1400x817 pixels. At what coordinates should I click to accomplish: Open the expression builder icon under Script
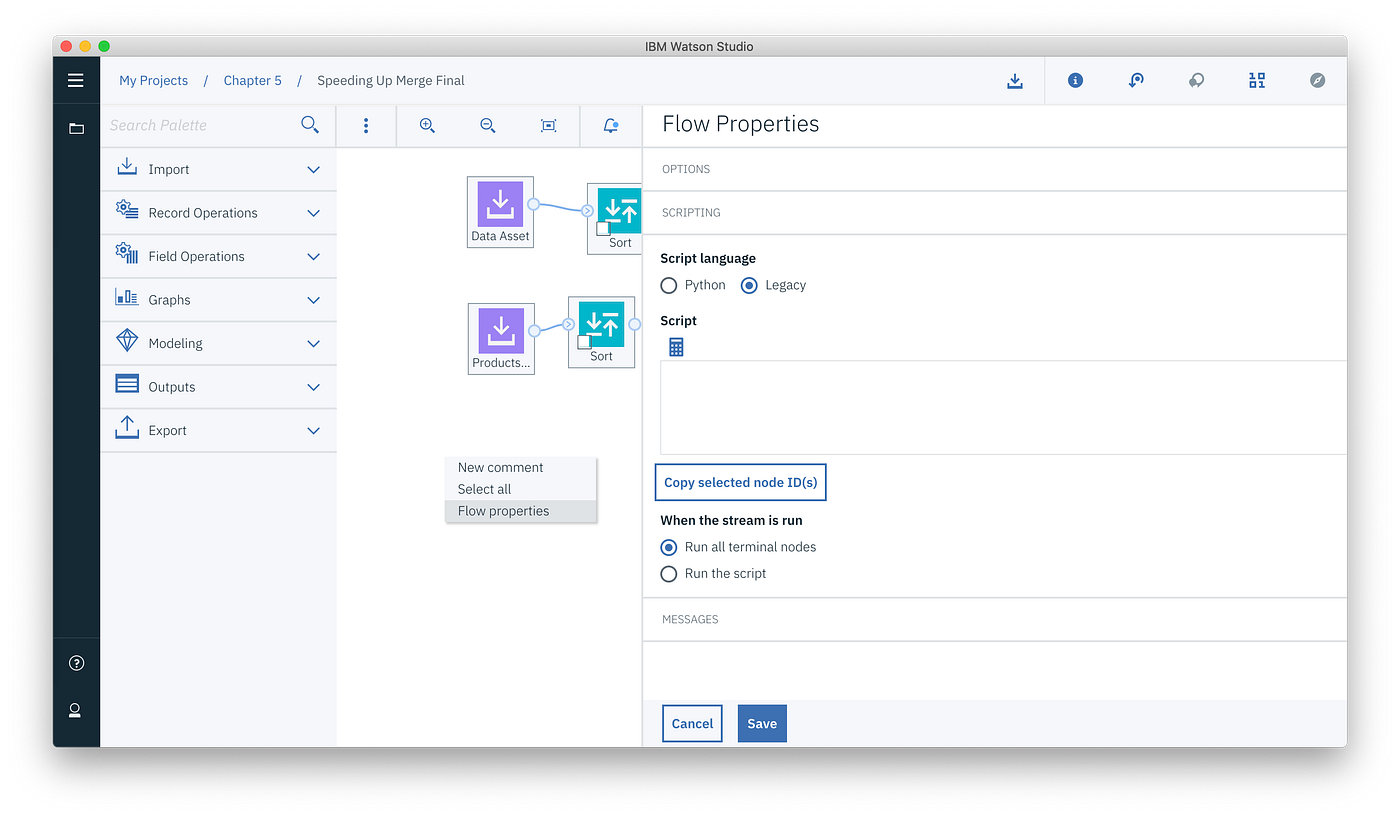pos(675,346)
